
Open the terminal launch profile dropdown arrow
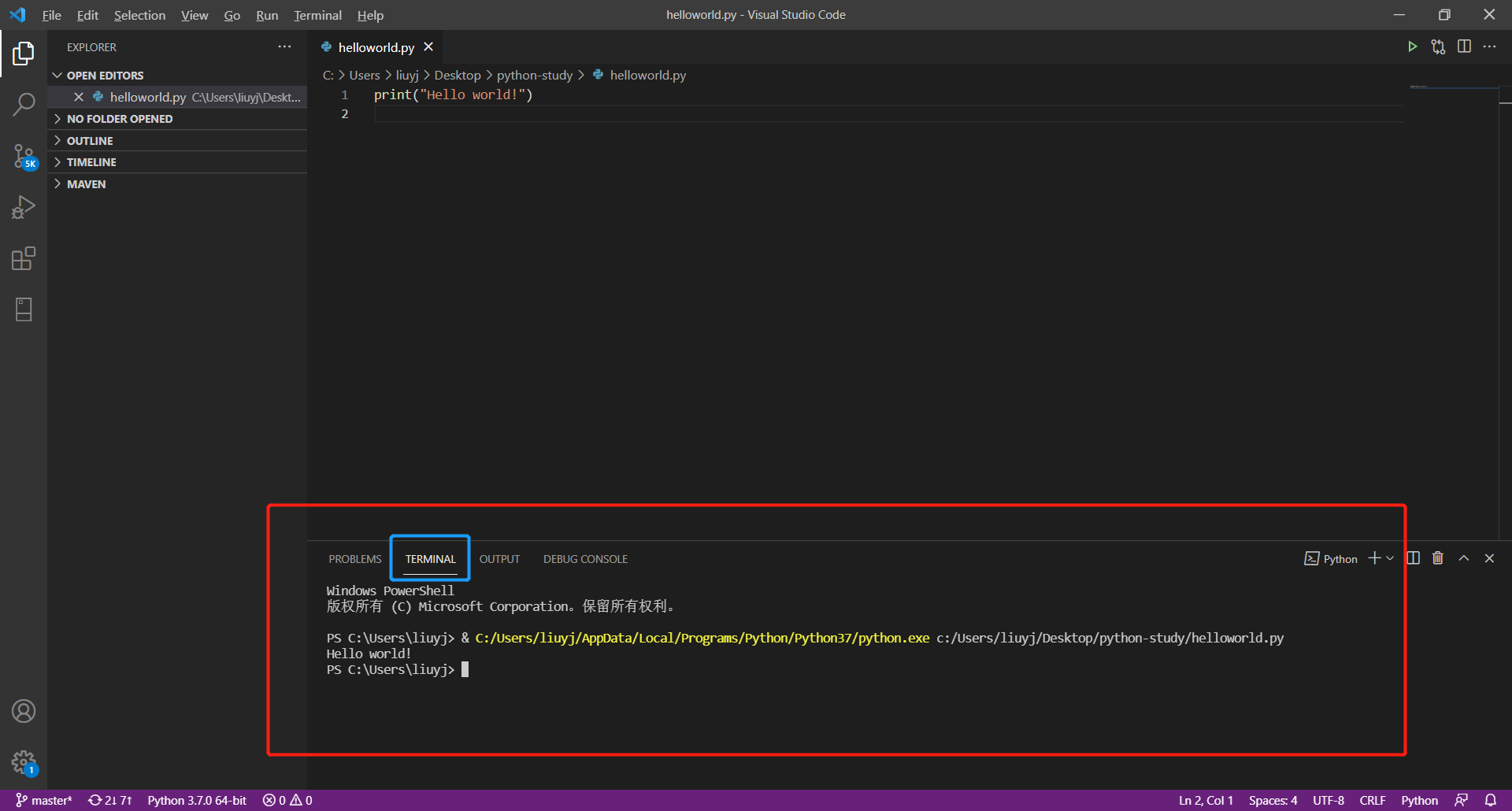point(1390,557)
